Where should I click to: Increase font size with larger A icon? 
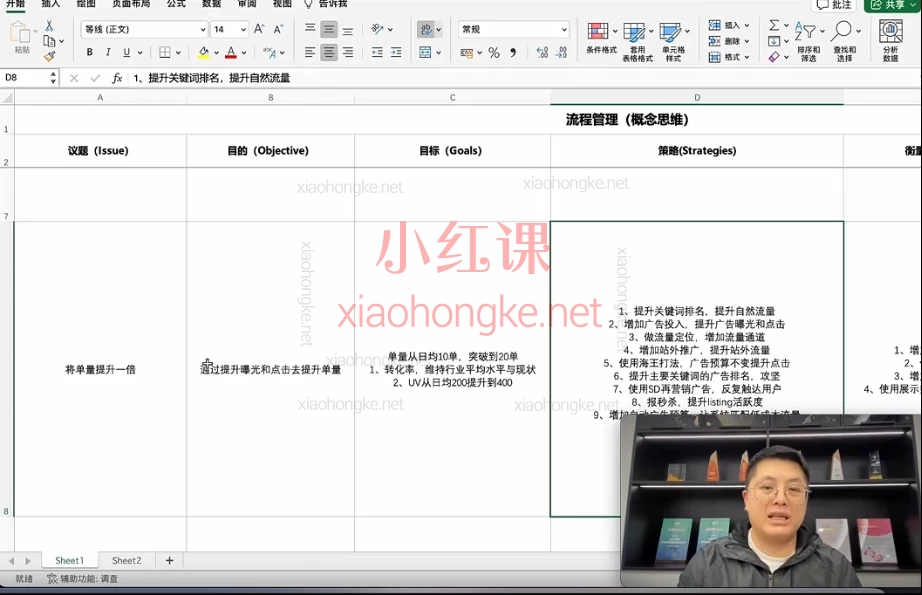coord(259,29)
